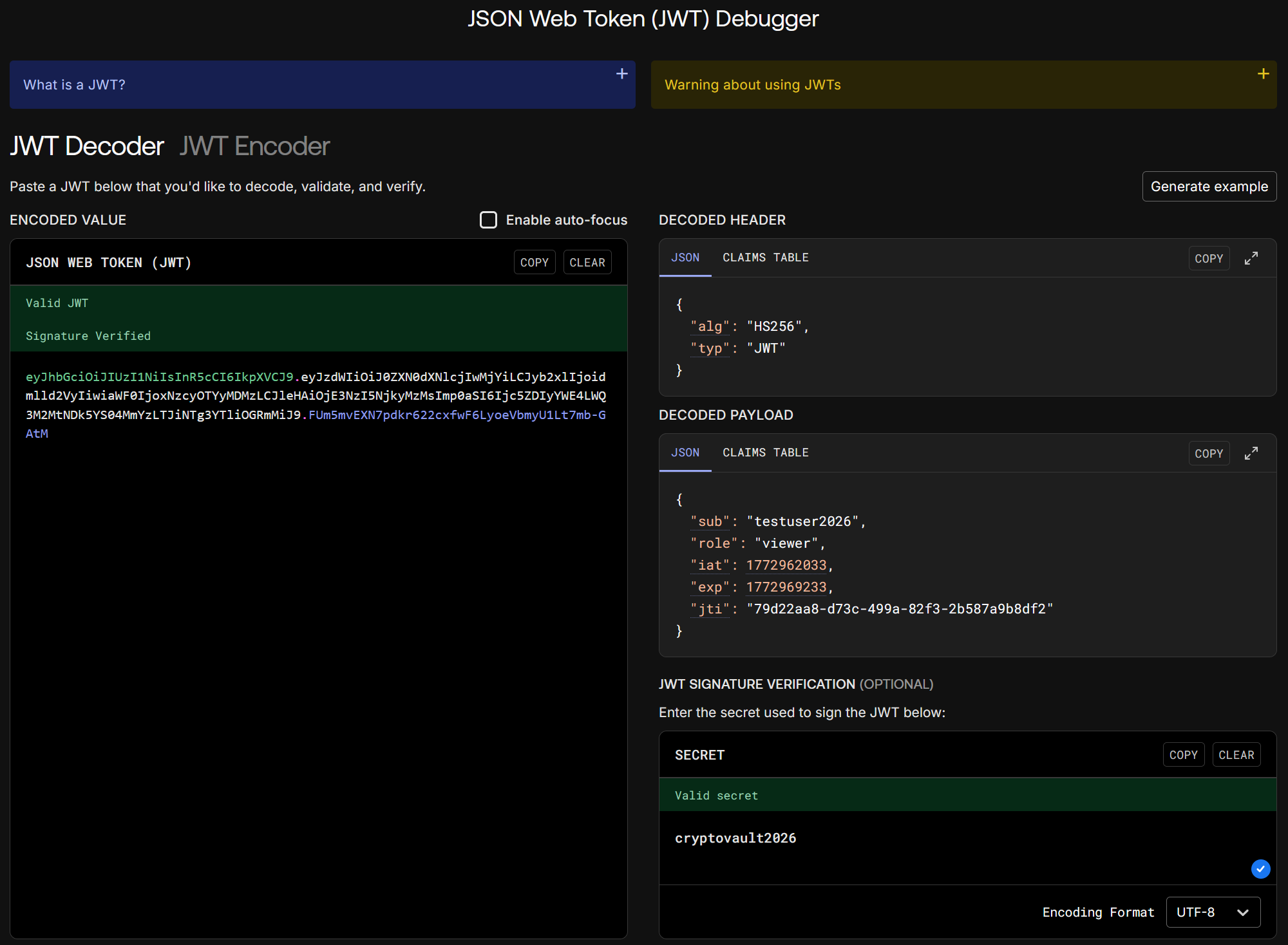Open the Claims Table tab in decoded header
The width and height of the screenshot is (1288, 945).
pyautogui.click(x=765, y=257)
